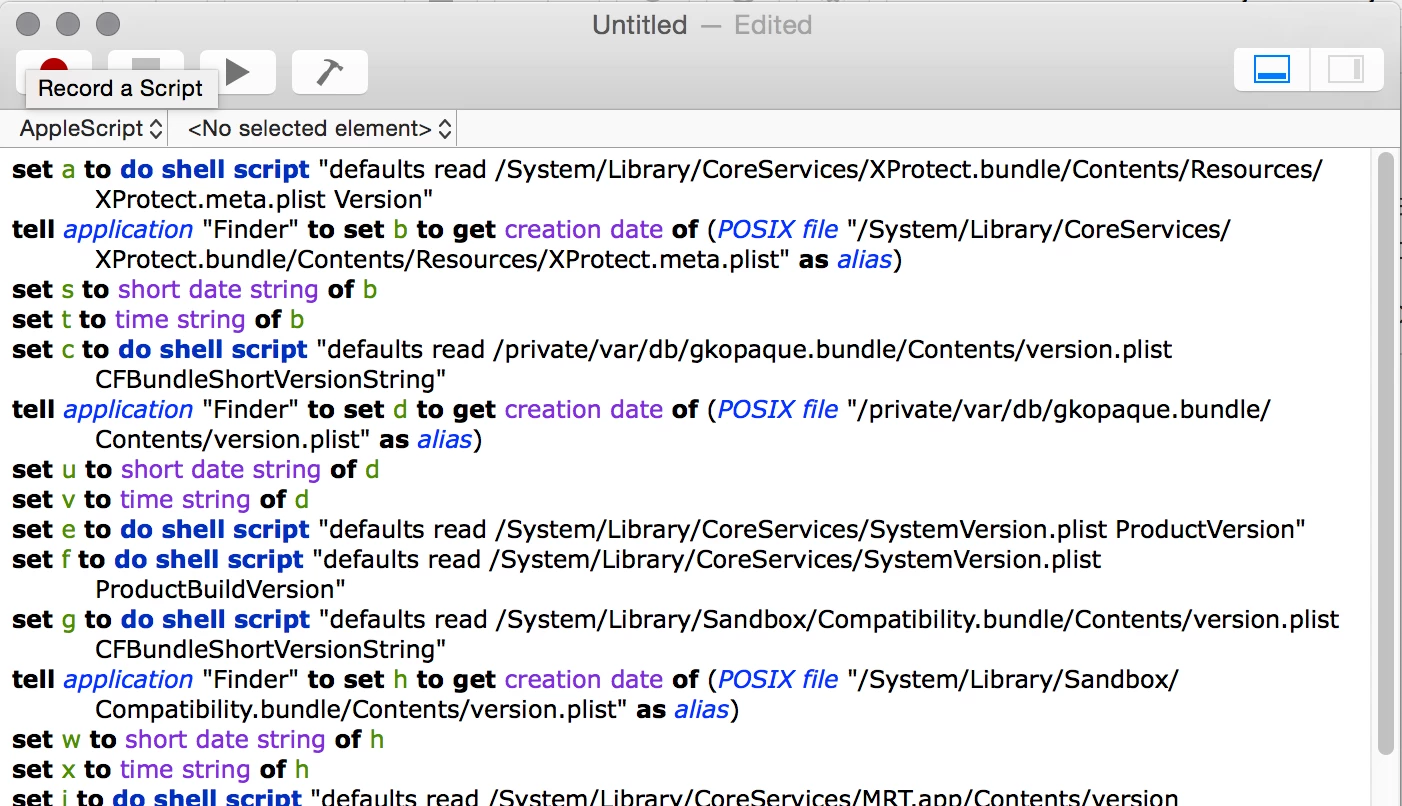Run the script using the play button
Image resolution: width=1402 pixels, height=806 pixels.
238,72
